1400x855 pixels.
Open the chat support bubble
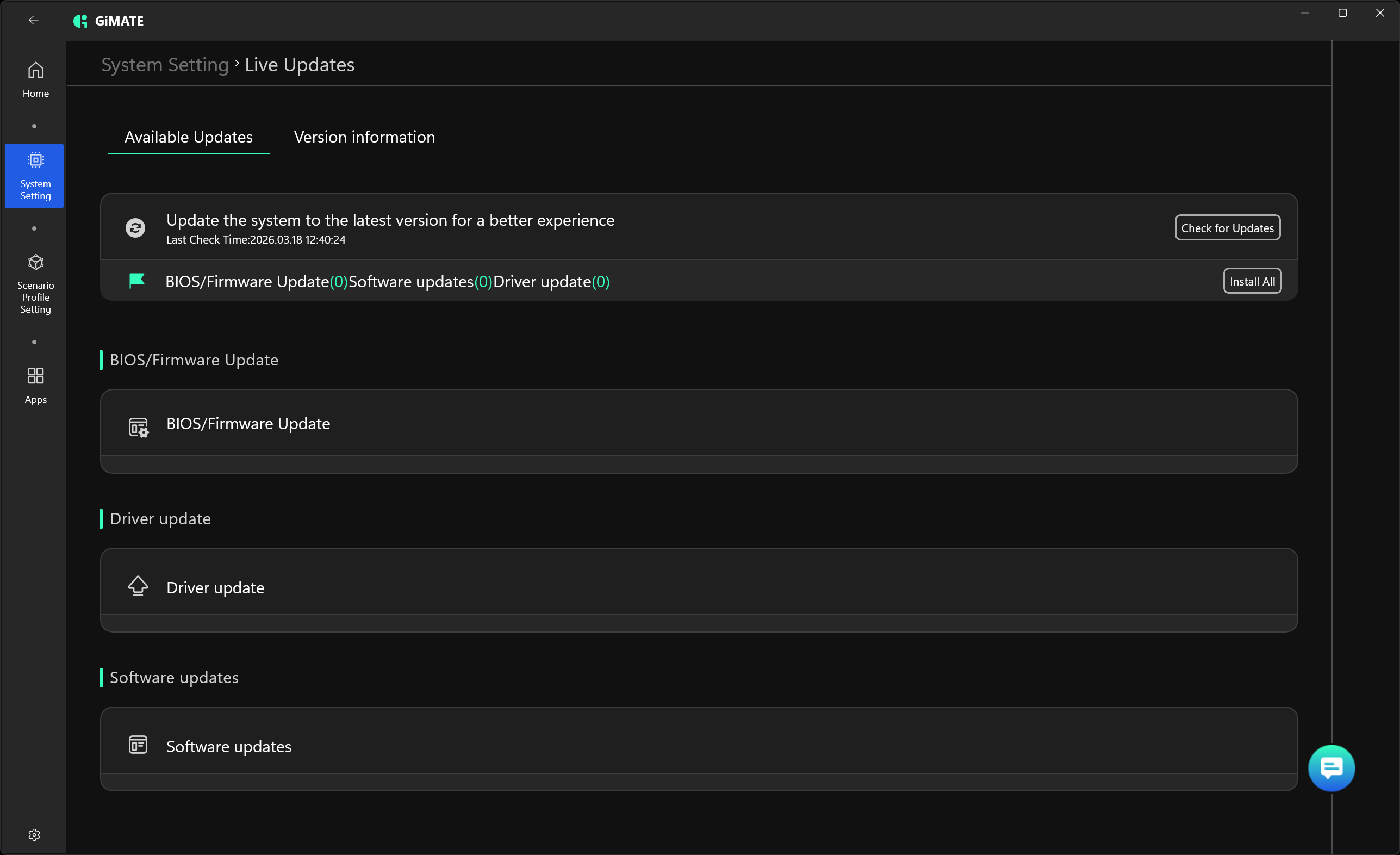(x=1331, y=768)
